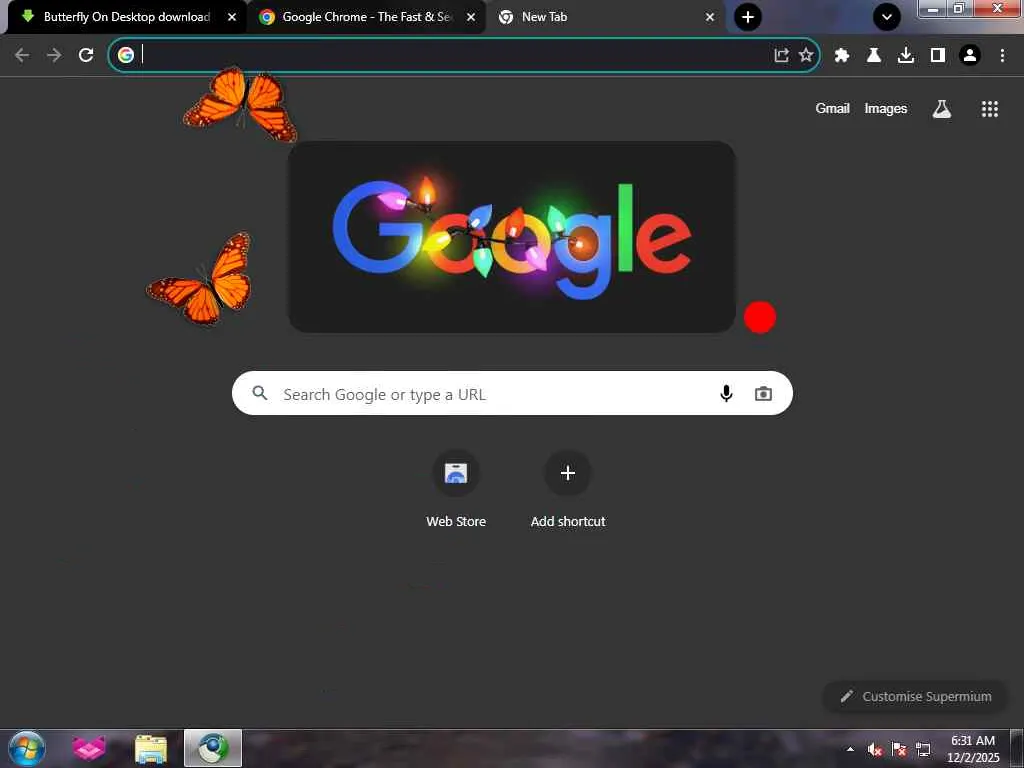Open a new tab with the plus button

pos(748,17)
